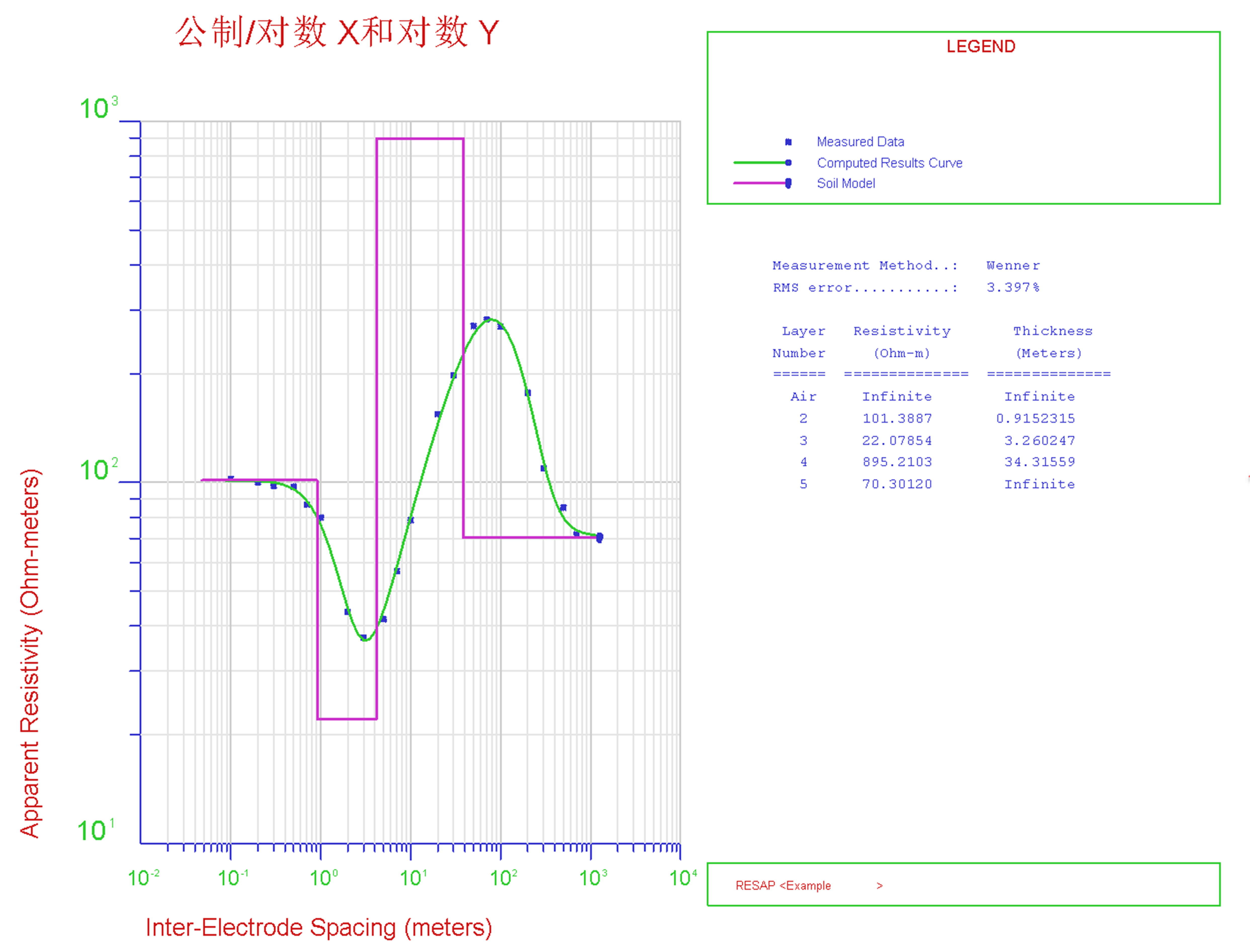This screenshot has width=1250, height=952.
Task: Click layer 3 thickness 3.260247
Action: (1040, 441)
